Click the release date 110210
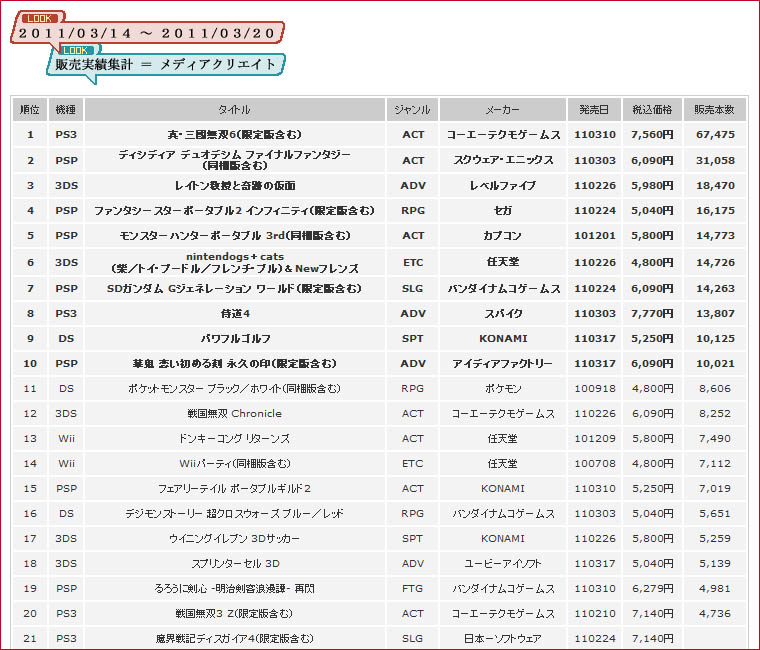Screen dimensions: 760x650 pos(595,614)
